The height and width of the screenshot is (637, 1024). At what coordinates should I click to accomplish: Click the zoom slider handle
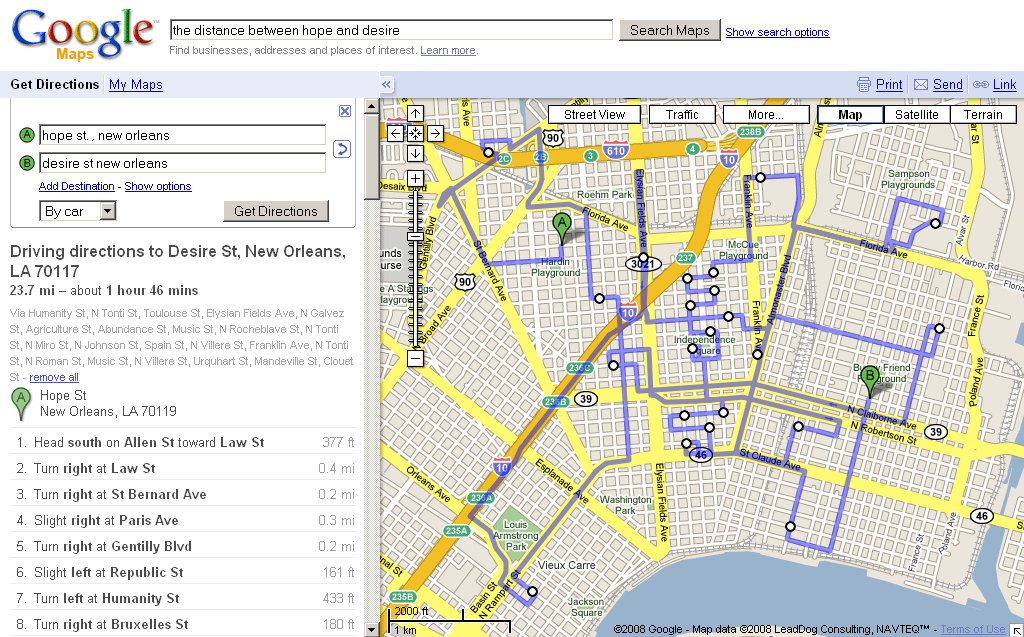point(415,237)
